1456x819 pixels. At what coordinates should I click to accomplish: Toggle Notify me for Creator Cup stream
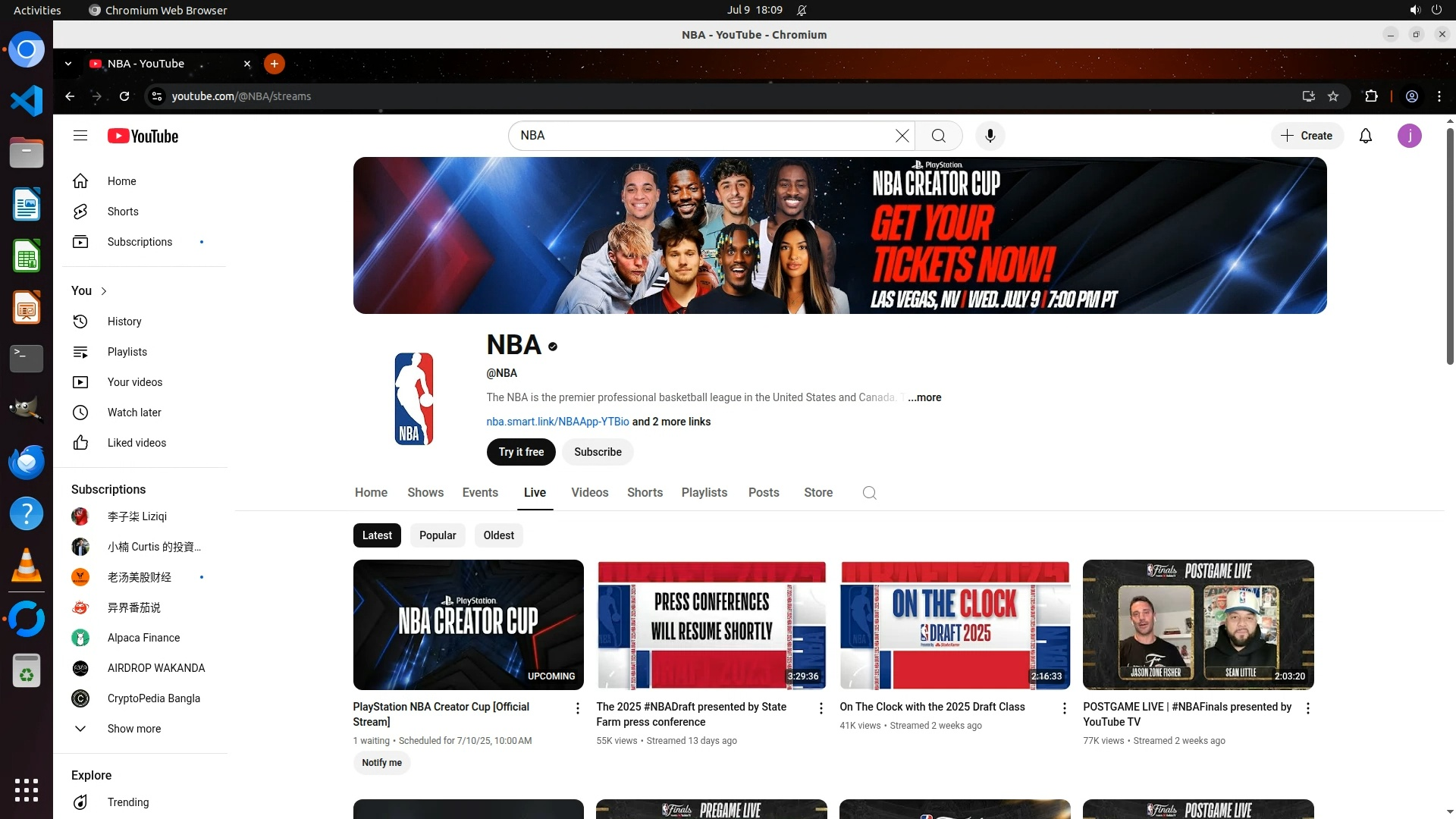click(x=381, y=763)
